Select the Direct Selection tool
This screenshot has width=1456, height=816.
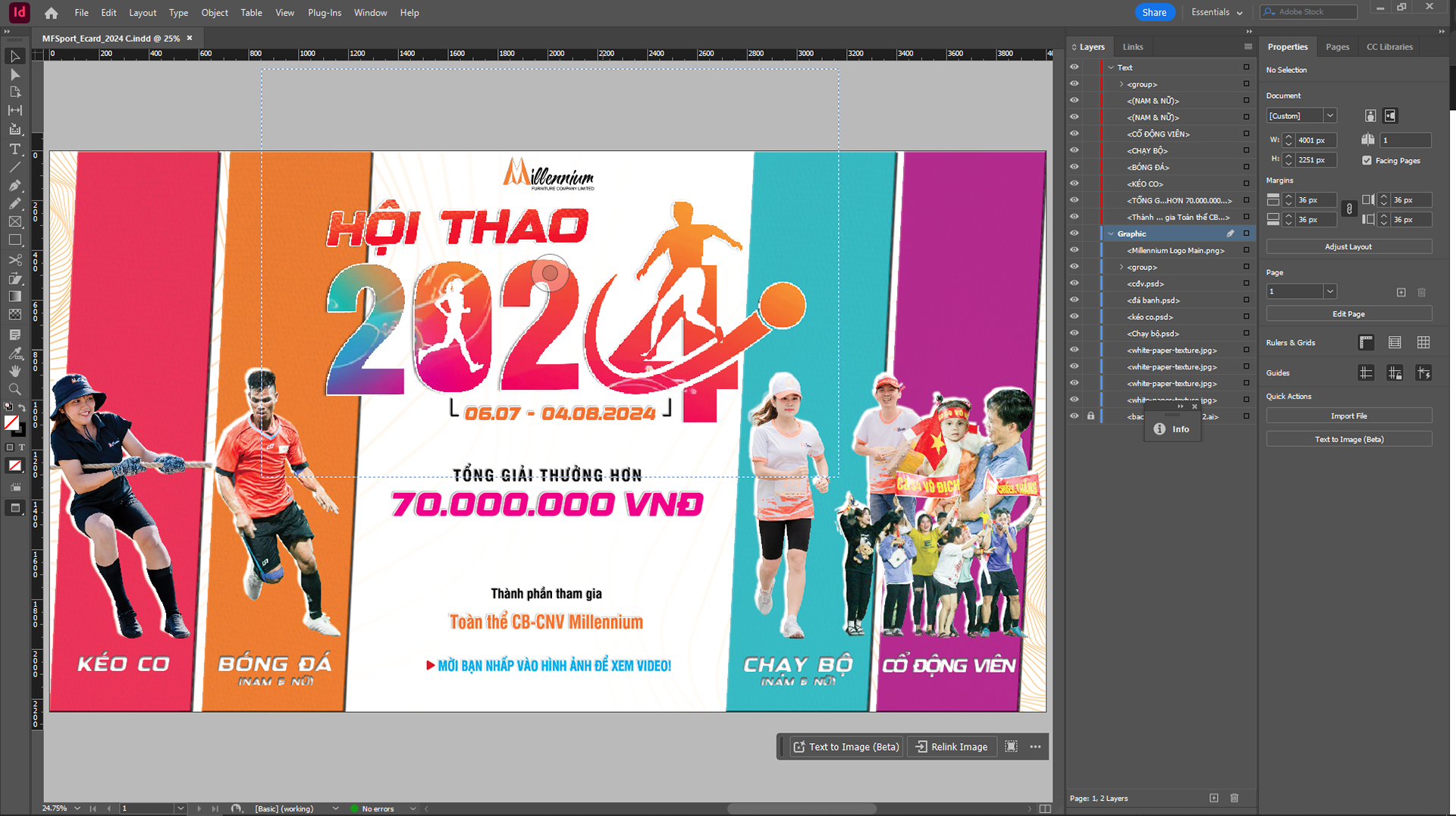tap(14, 74)
